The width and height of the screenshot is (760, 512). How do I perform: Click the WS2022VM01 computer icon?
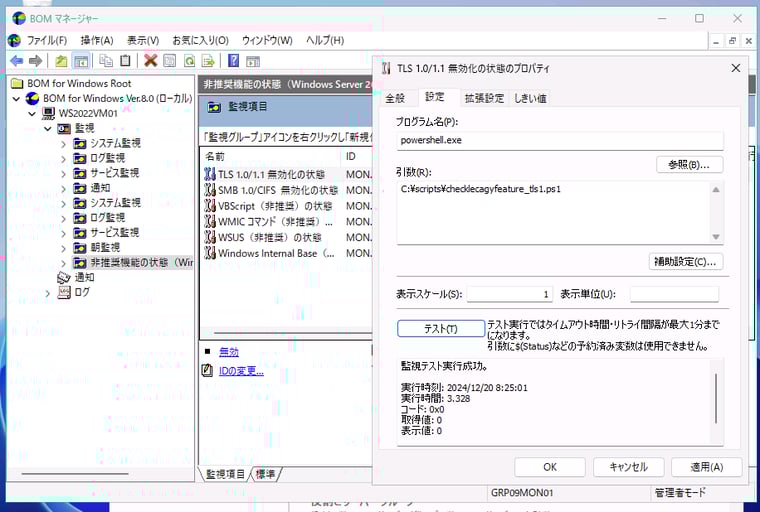point(48,113)
